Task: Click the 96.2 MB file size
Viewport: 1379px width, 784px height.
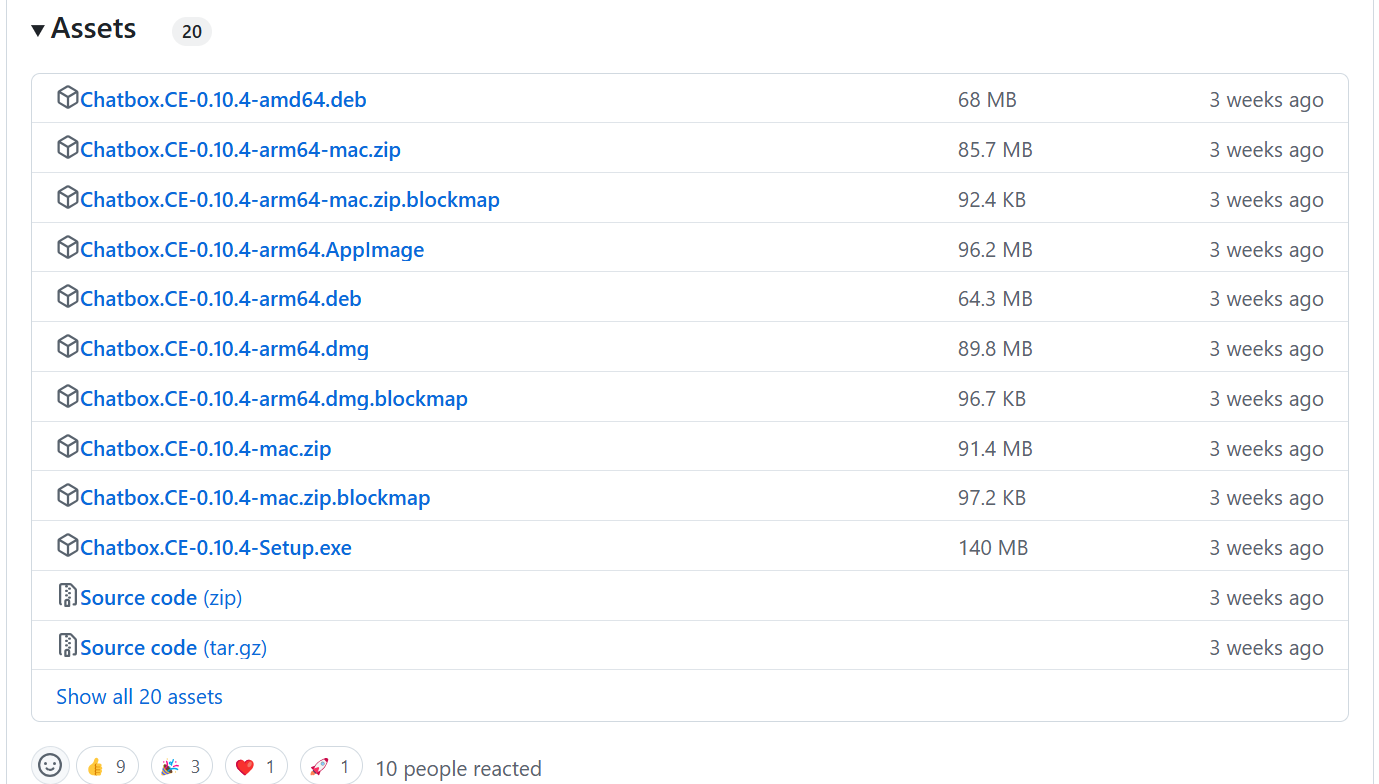Action: click(995, 250)
